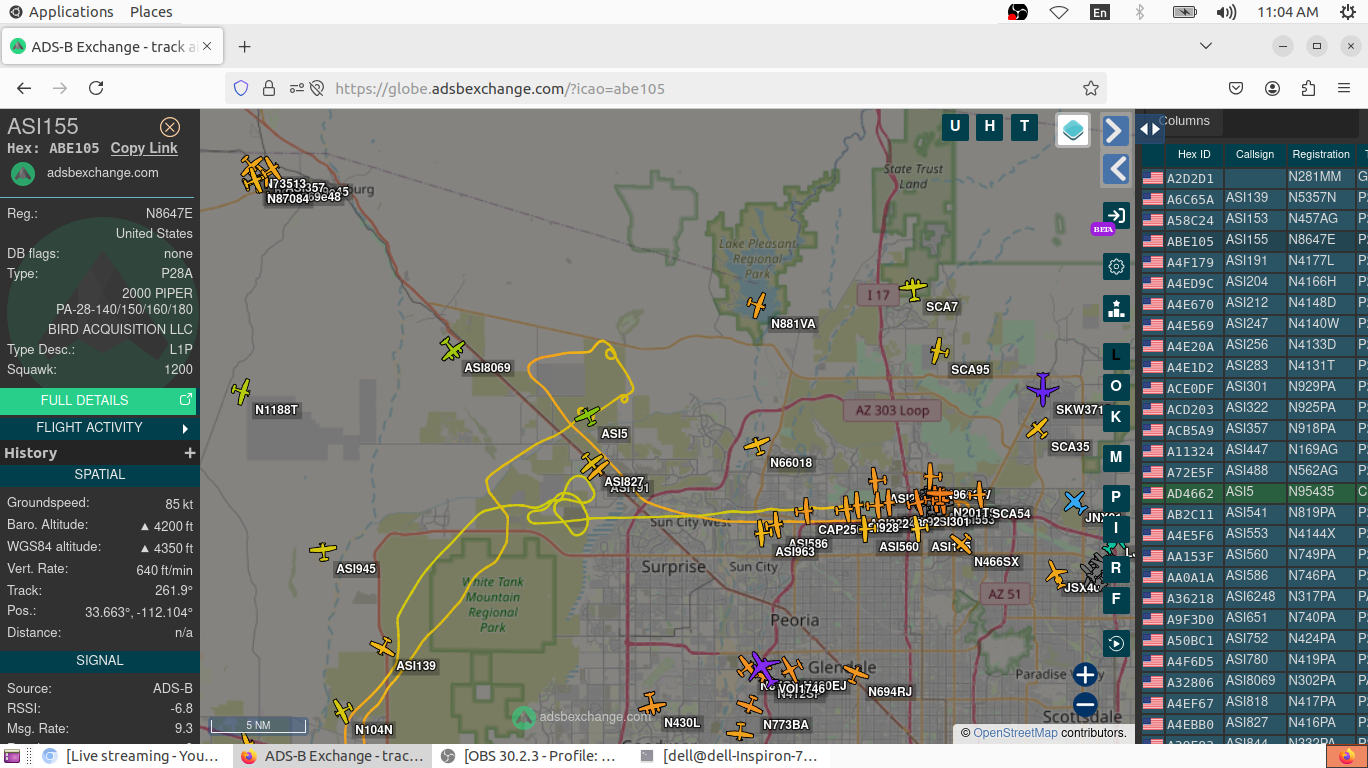The height and width of the screenshot is (768, 1368).
Task: Click the blue JNX aircraft icon
Action: coord(1075,501)
